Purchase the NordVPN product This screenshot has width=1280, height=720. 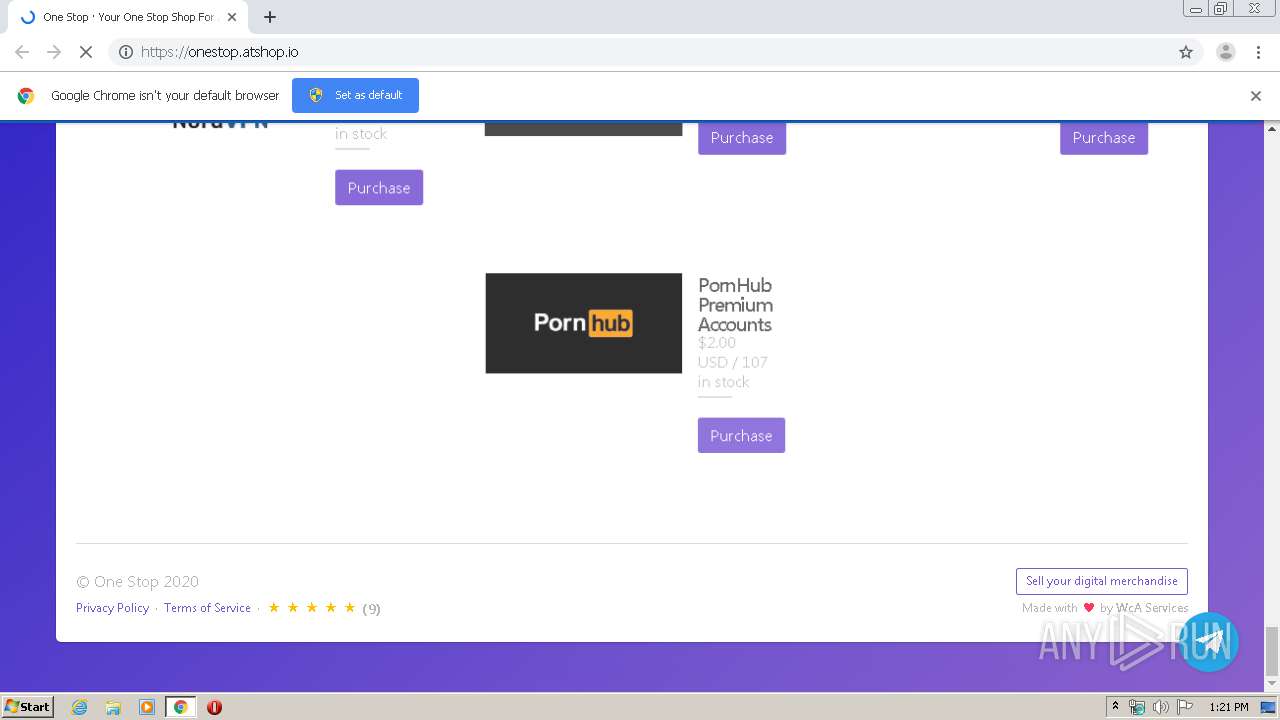click(379, 188)
